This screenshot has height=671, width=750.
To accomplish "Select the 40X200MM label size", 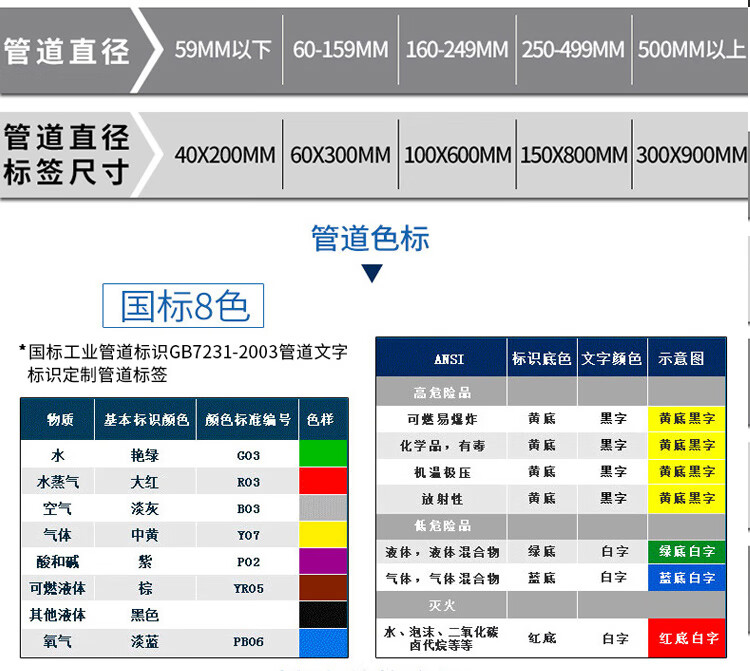I will 224,155.
